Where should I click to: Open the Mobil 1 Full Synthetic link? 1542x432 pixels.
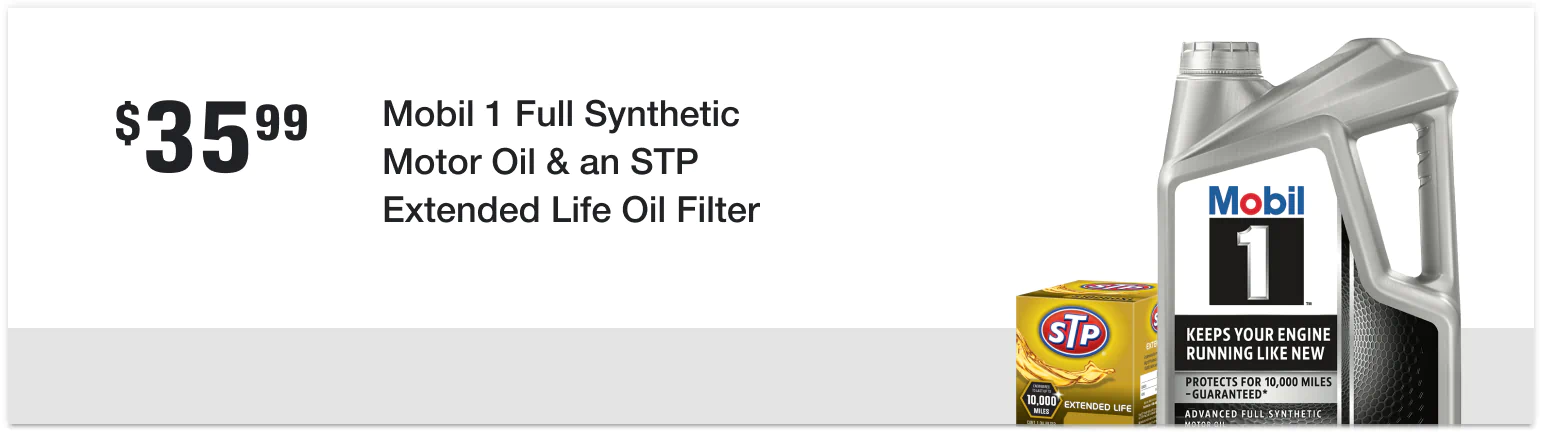click(x=561, y=114)
